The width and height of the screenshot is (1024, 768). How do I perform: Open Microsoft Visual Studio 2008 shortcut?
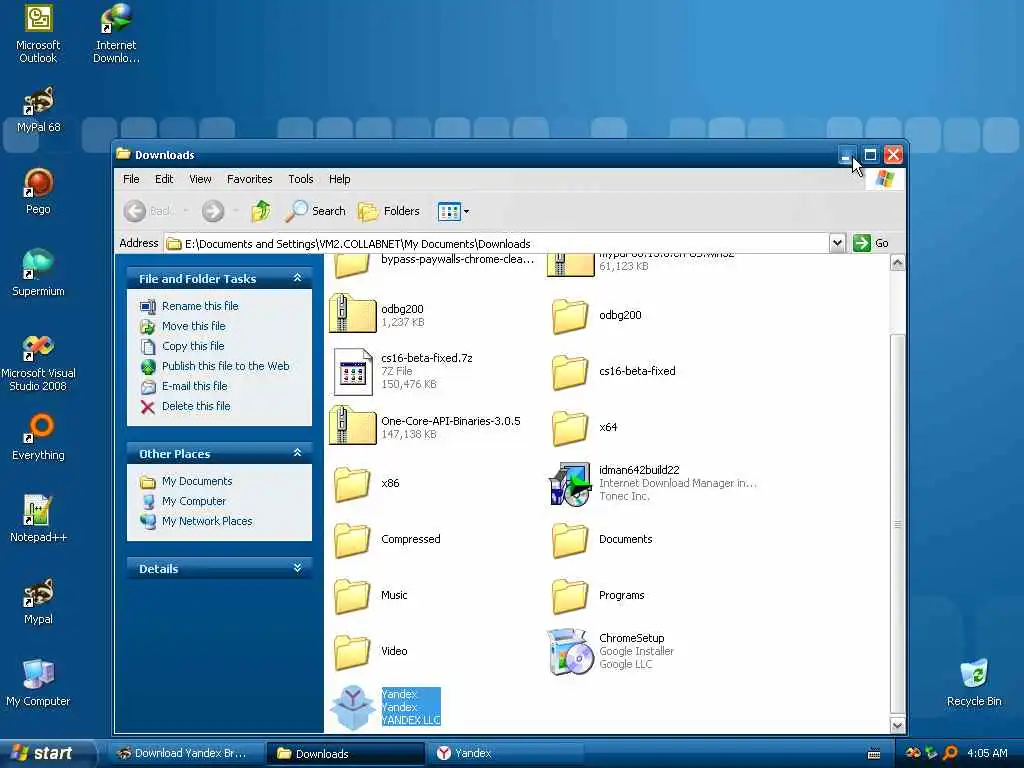pos(38,362)
